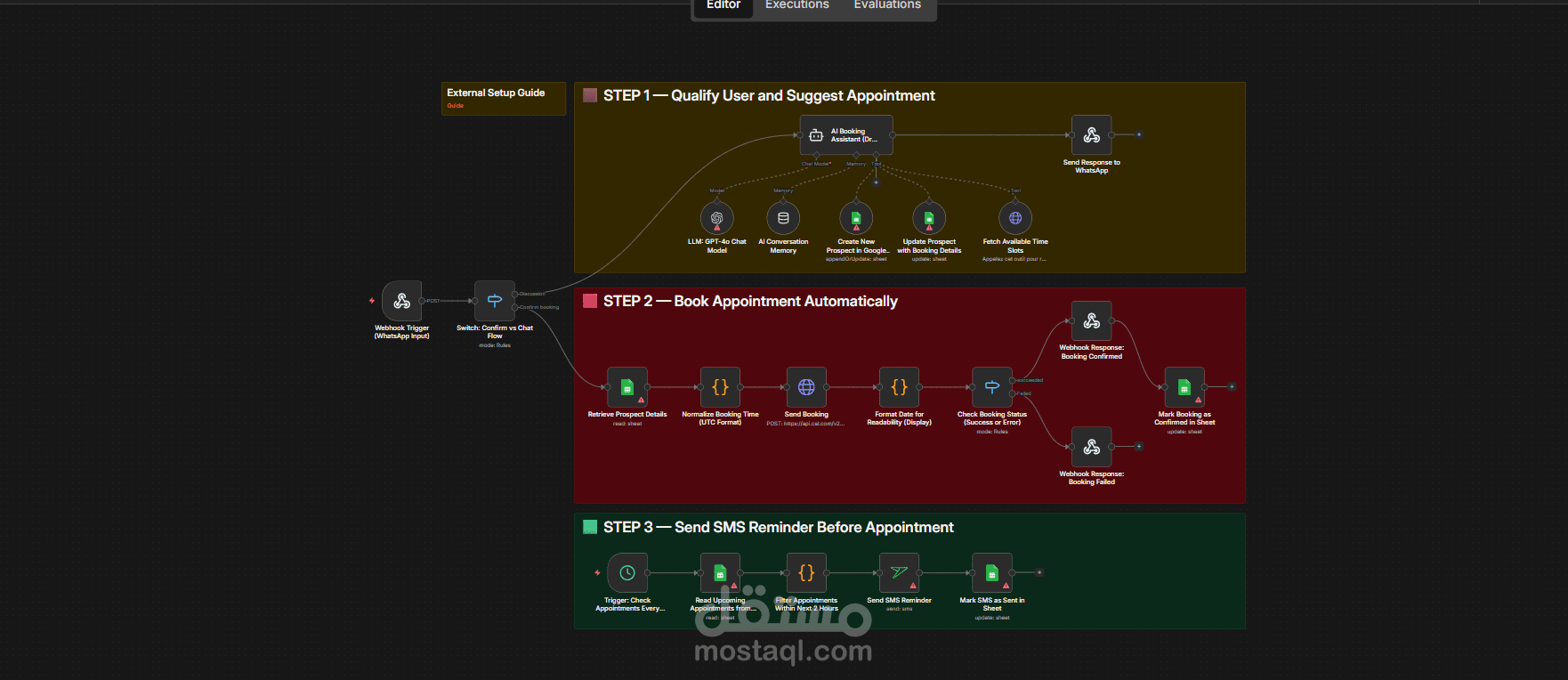Click the Failed output of Check Booking Status
The width and height of the screenshot is (1568, 680).
1013,393
